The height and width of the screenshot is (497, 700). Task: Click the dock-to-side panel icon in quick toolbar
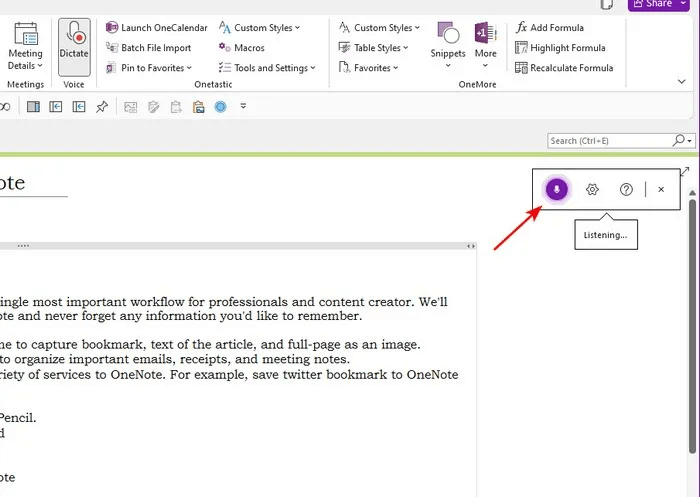pyautogui.click(x=33, y=107)
